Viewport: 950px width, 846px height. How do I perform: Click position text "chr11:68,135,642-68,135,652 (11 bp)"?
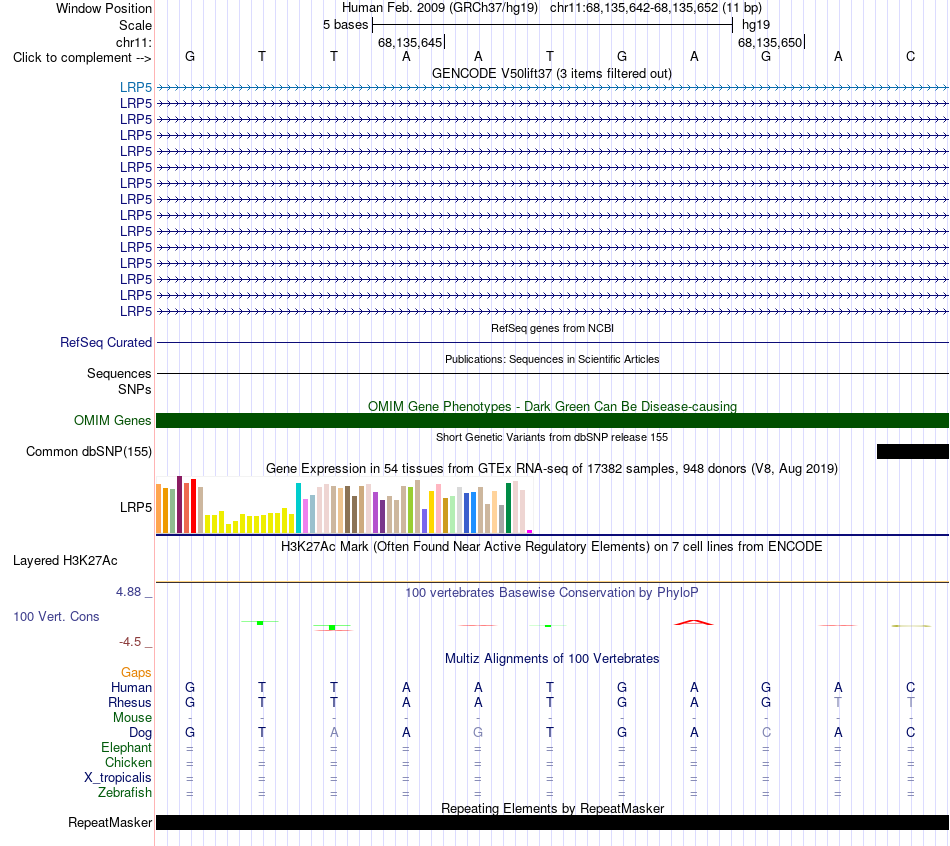tap(656, 8)
